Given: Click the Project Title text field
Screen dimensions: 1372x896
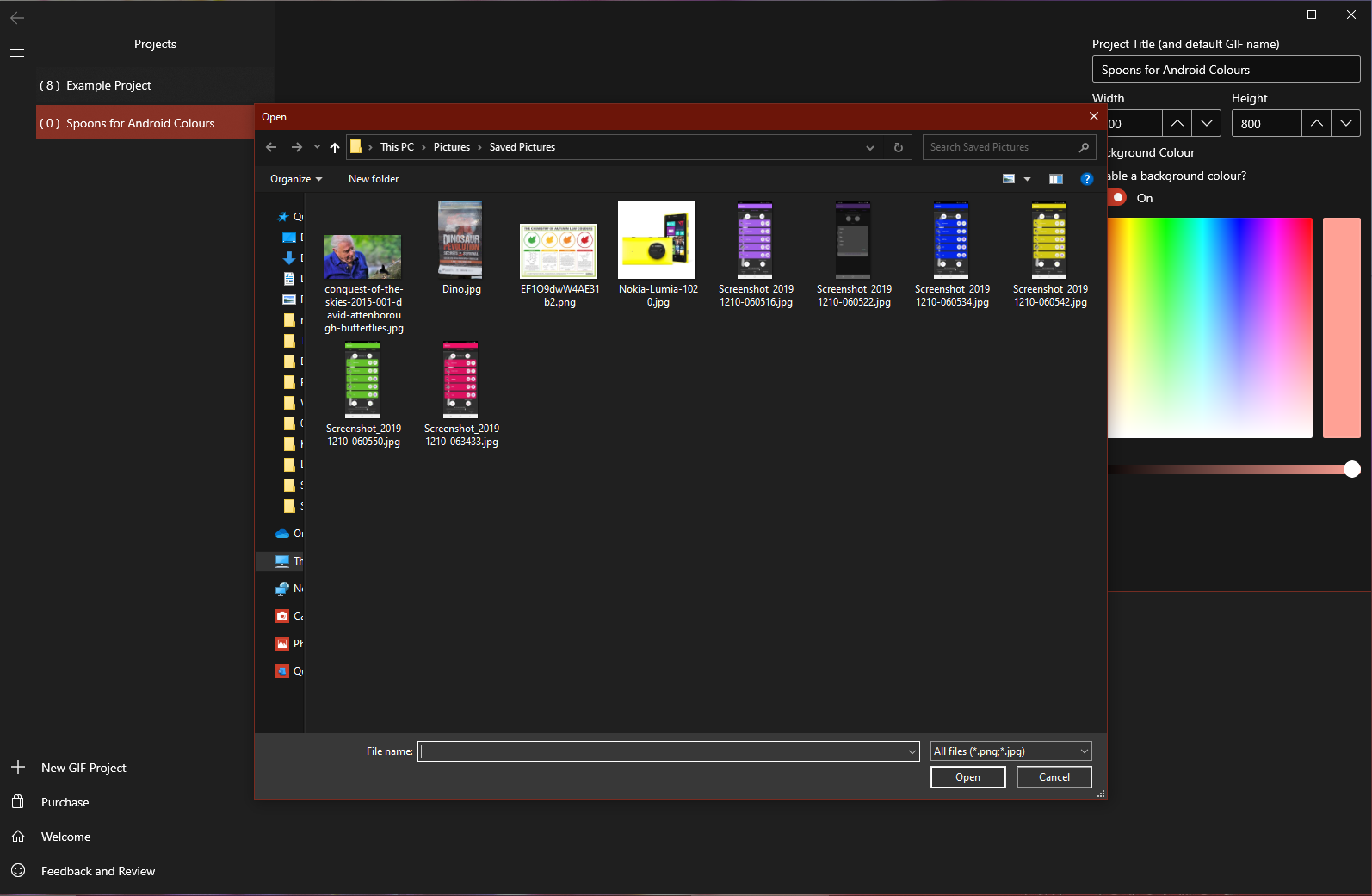Looking at the screenshot, I should pos(1227,70).
